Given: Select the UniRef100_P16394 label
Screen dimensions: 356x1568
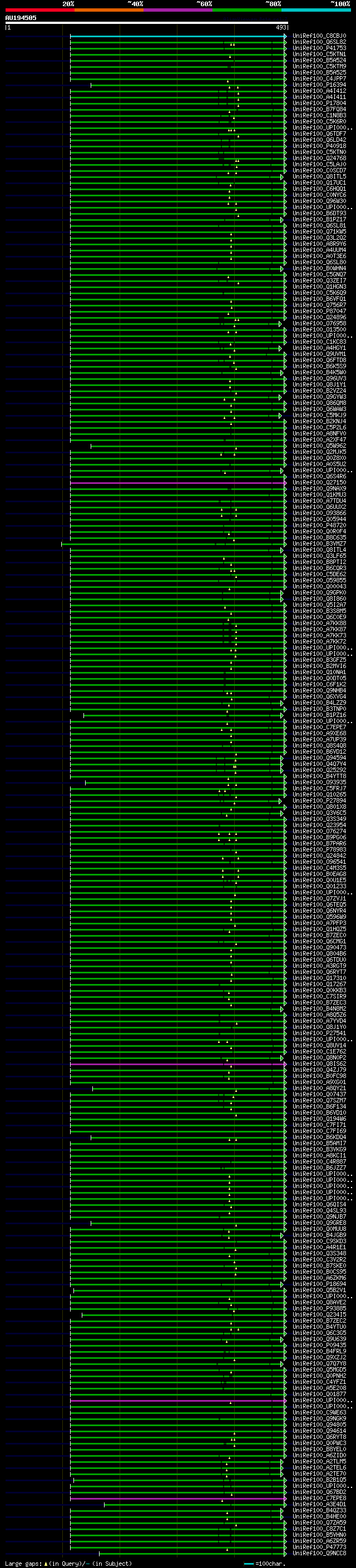Looking at the screenshot, I should (319, 85).
